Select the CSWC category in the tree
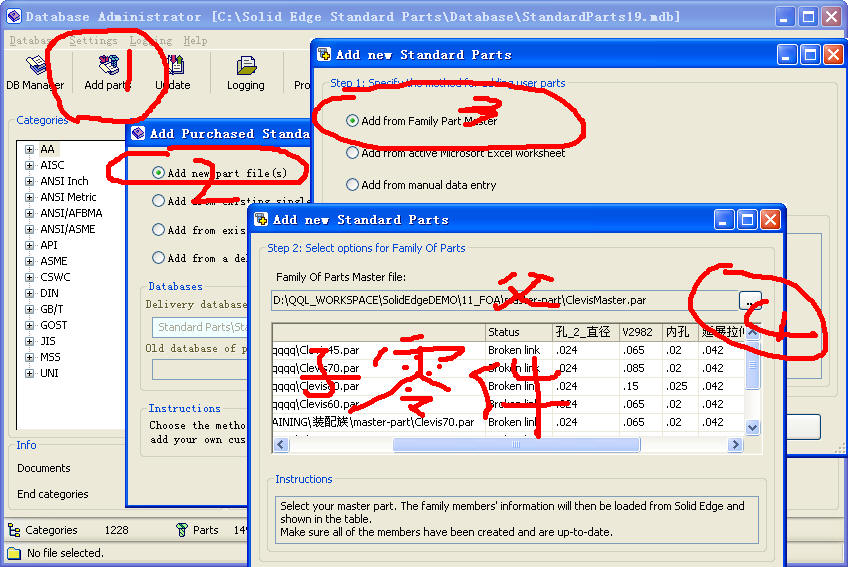This screenshot has width=848, height=567. click(55, 277)
